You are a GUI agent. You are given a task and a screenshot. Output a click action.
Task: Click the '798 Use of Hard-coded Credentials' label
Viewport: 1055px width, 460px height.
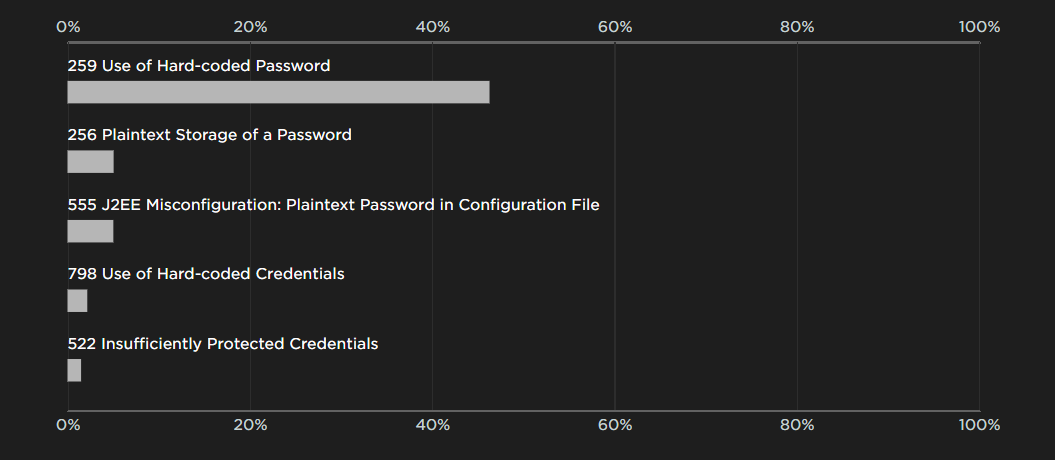click(x=206, y=274)
